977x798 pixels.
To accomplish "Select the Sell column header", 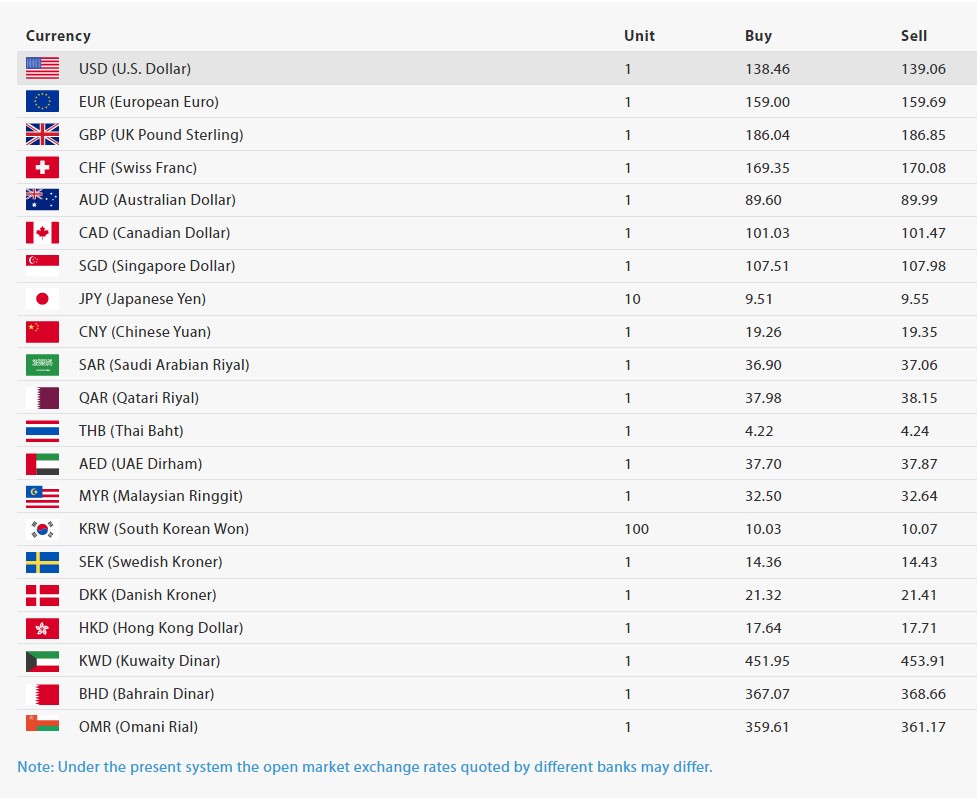I will 914,36.
